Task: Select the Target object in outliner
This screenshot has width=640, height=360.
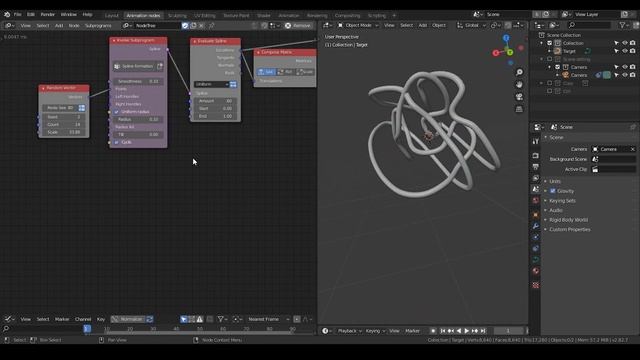Action: click(569, 51)
